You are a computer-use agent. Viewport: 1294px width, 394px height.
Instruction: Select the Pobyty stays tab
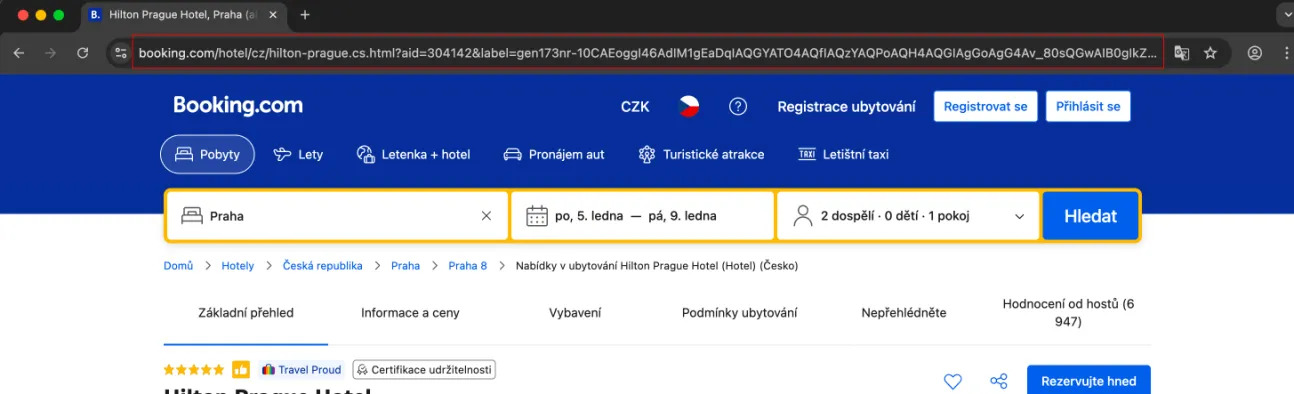coord(207,155)
